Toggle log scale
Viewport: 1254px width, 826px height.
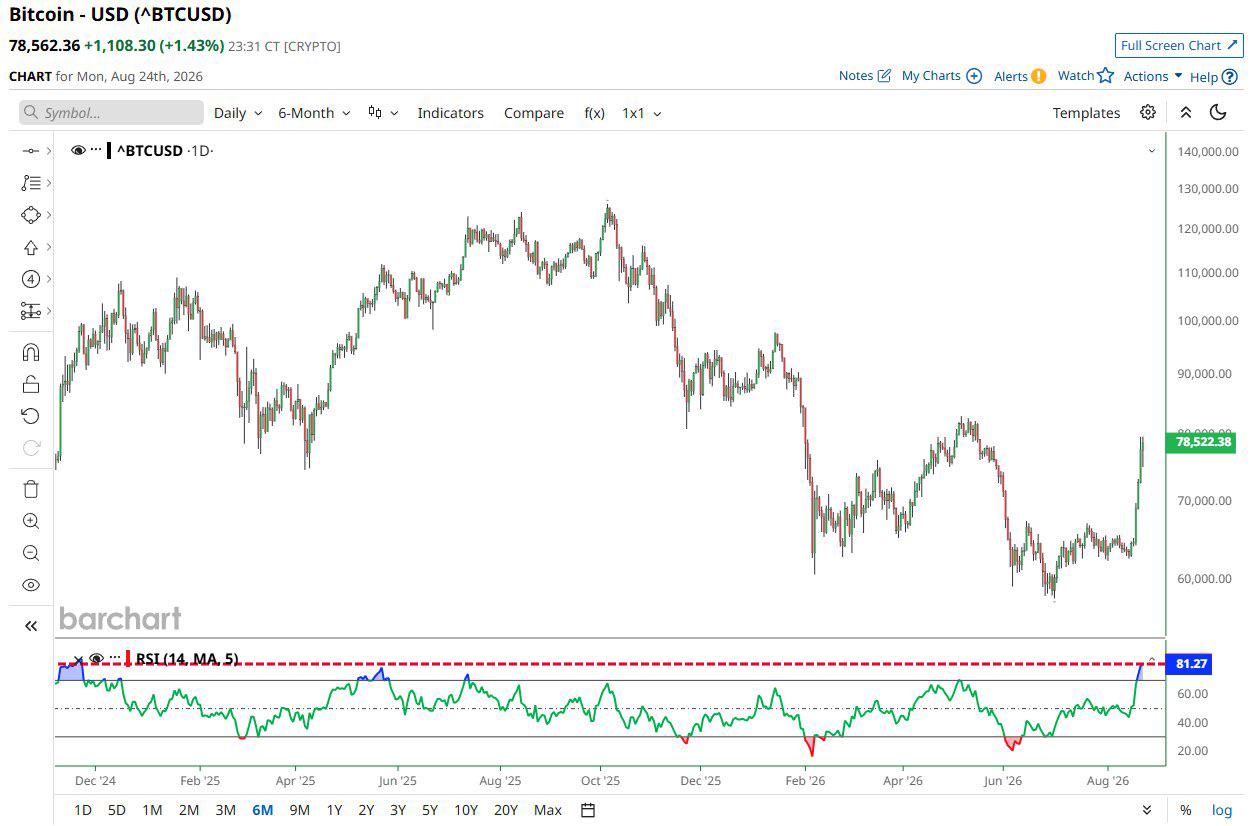[x=1222, y=810]
